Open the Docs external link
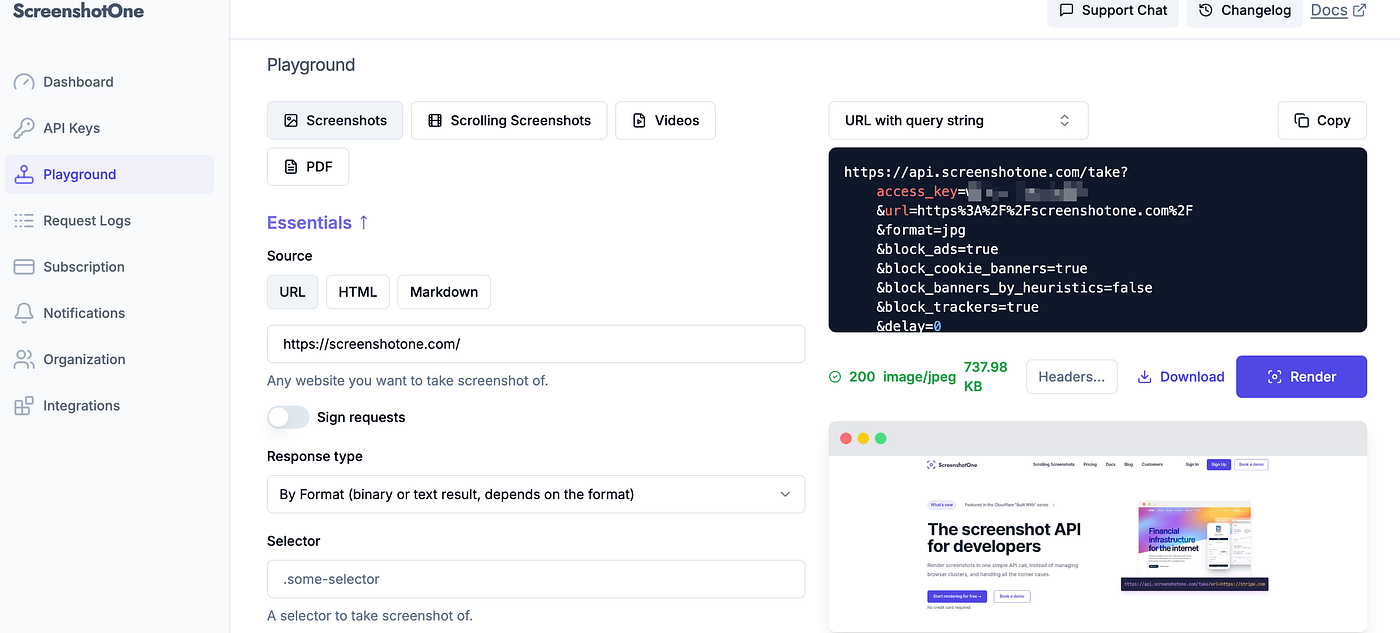This screenshot has width=1400, height=633. pos(1338,10)
